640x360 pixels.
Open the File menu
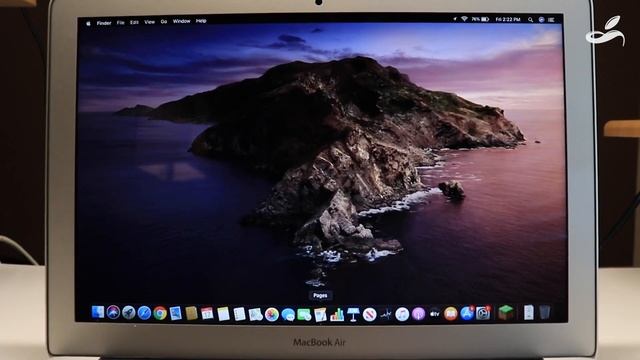point(120,22)
